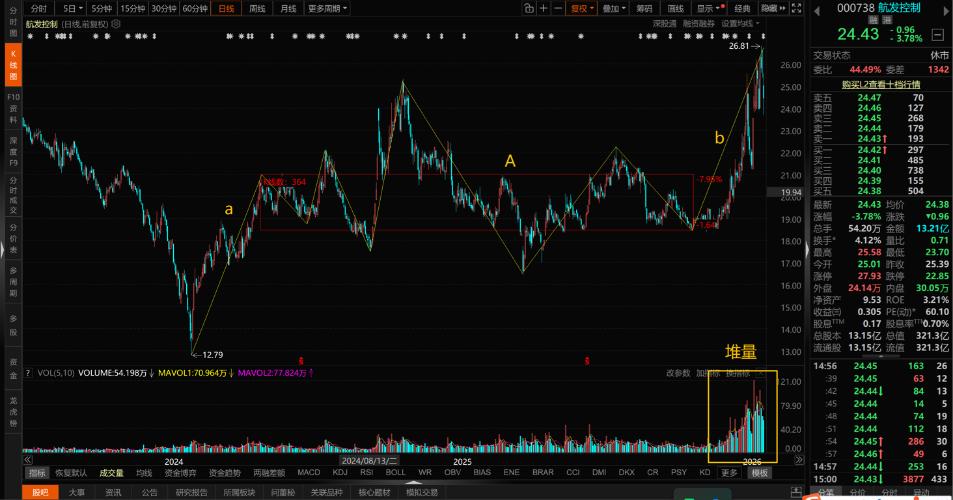This screenshot has height=500, width=953.
Task: Toggle 指标 indicator bar button
Action: [37, 473]
